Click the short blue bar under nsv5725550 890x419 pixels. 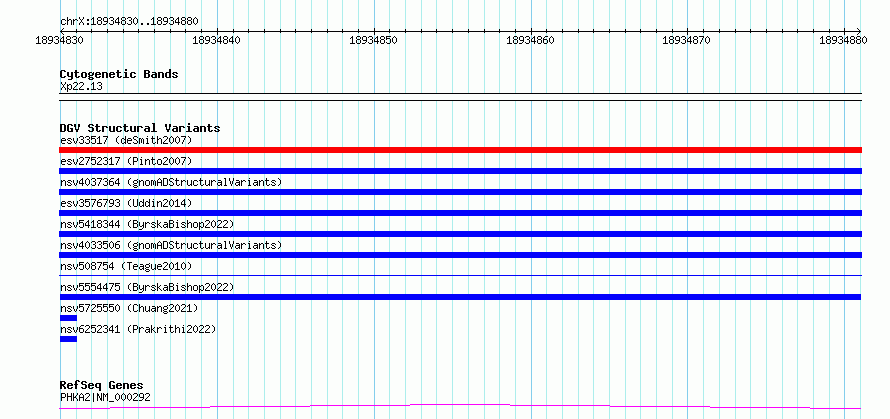point(68,318)
